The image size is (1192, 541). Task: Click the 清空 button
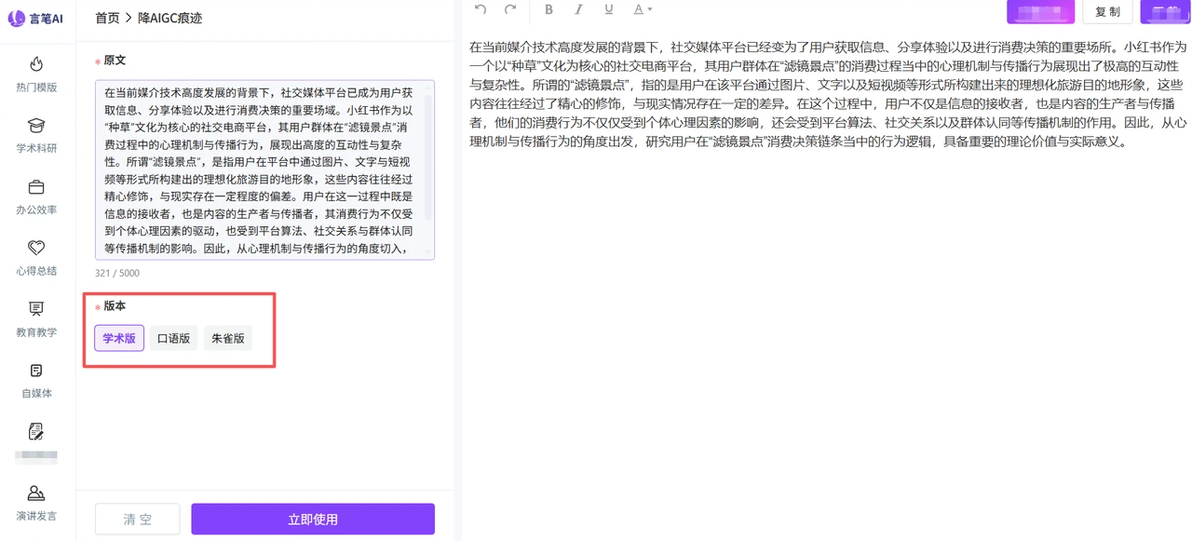[138, 519]
